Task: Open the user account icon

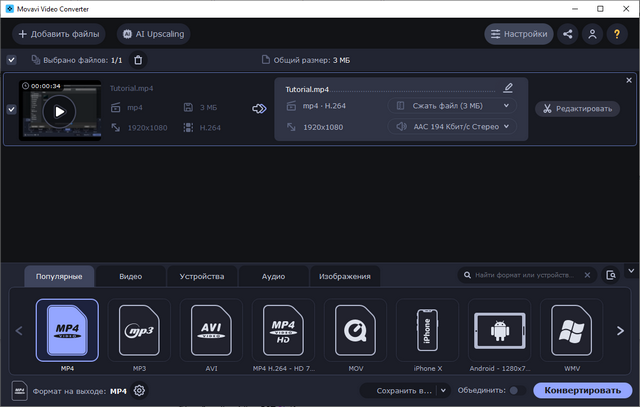Action: (x=592, y=34)
